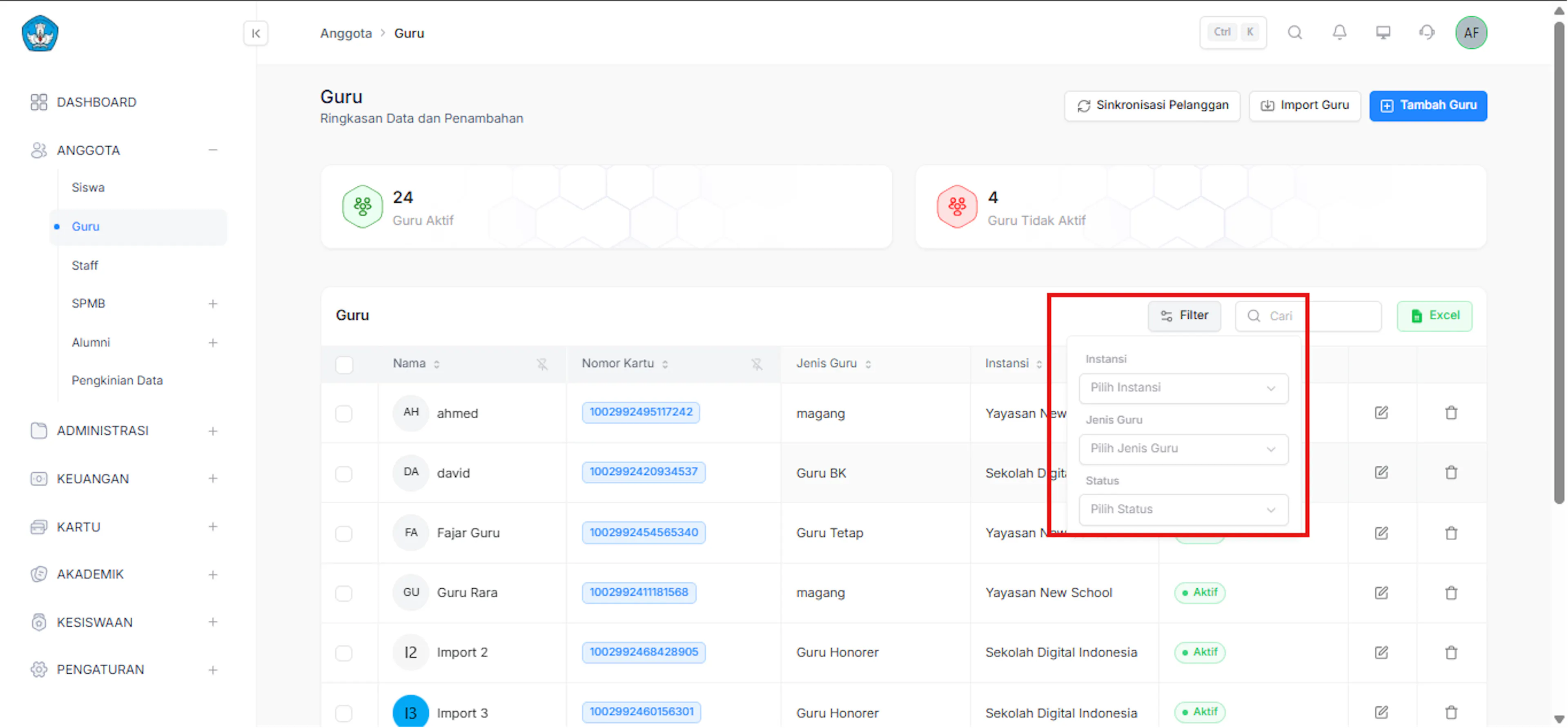Toggle the select-all checkbox in table header

coord(344,365)
